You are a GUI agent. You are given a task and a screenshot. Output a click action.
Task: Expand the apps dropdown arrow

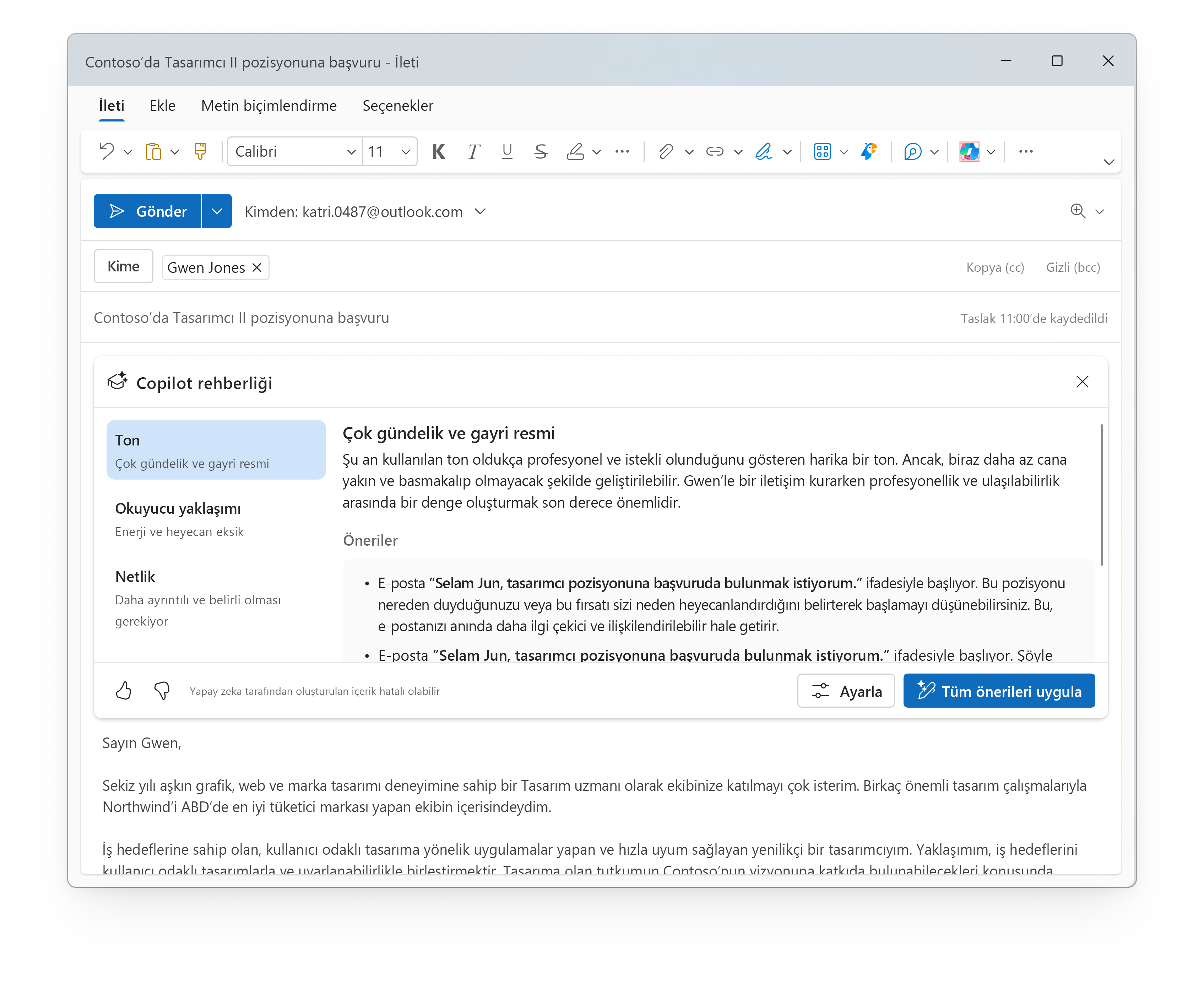(x=844, y=152)
